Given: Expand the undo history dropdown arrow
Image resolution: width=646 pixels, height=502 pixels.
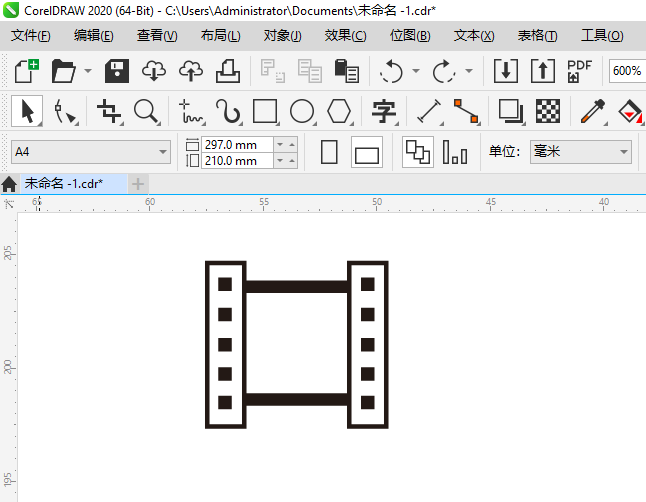Looking at the screenshot, I should [x=416, y=71].
